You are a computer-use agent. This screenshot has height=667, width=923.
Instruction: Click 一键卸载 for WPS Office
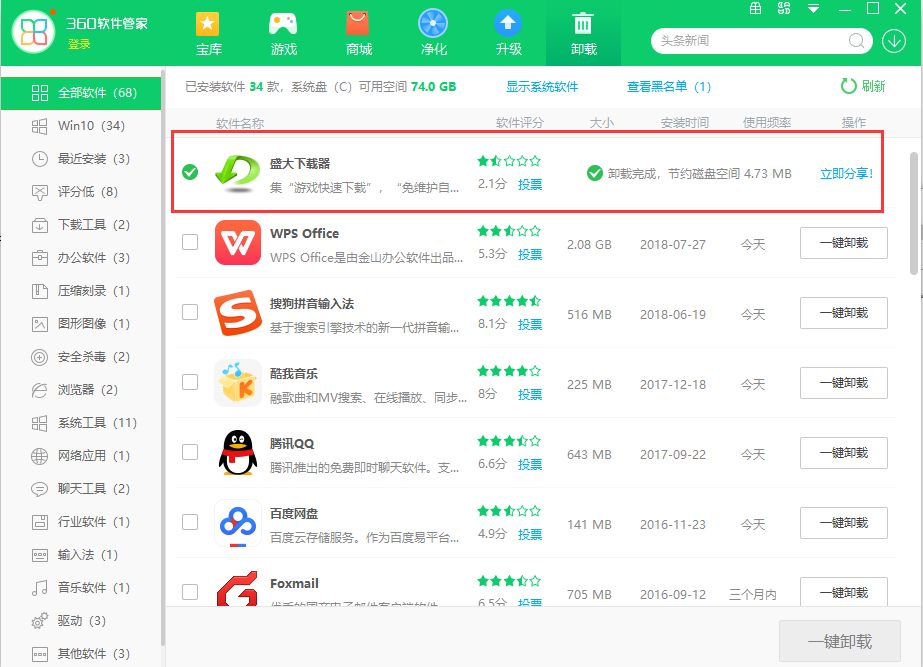[844, 243]
